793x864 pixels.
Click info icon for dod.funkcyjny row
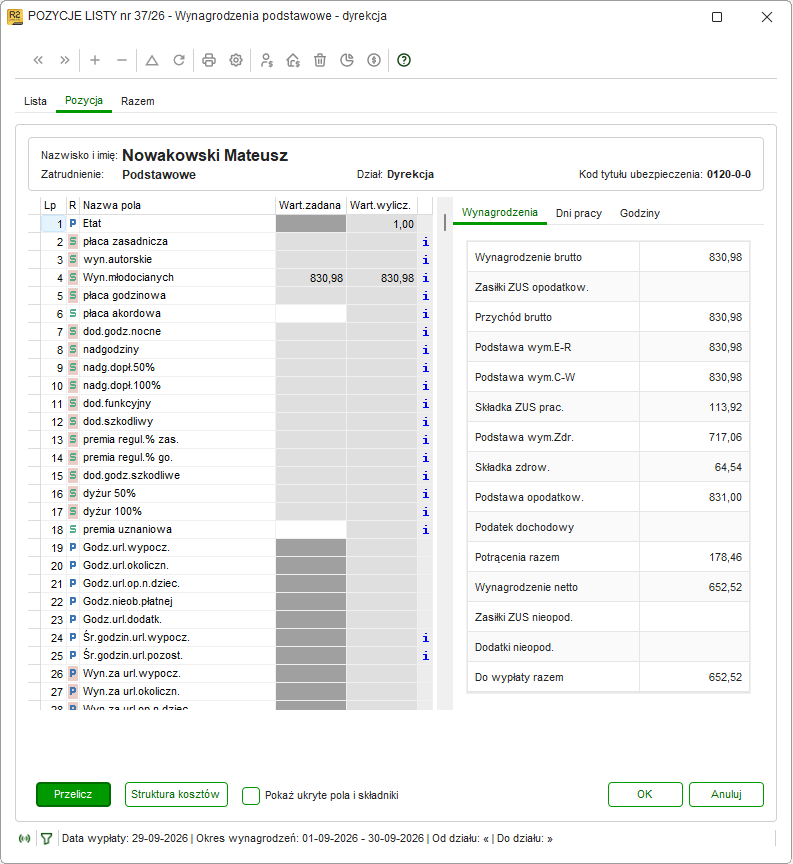click(x=425, y=404)
